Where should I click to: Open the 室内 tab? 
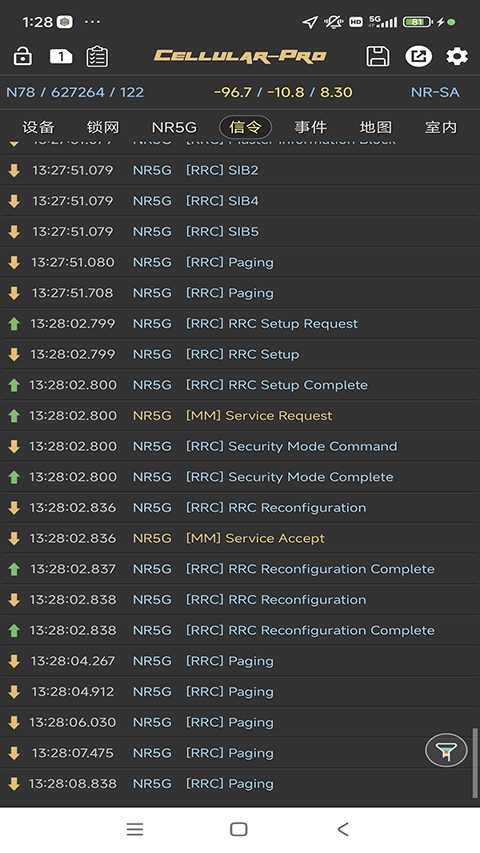tap(441, 127)
